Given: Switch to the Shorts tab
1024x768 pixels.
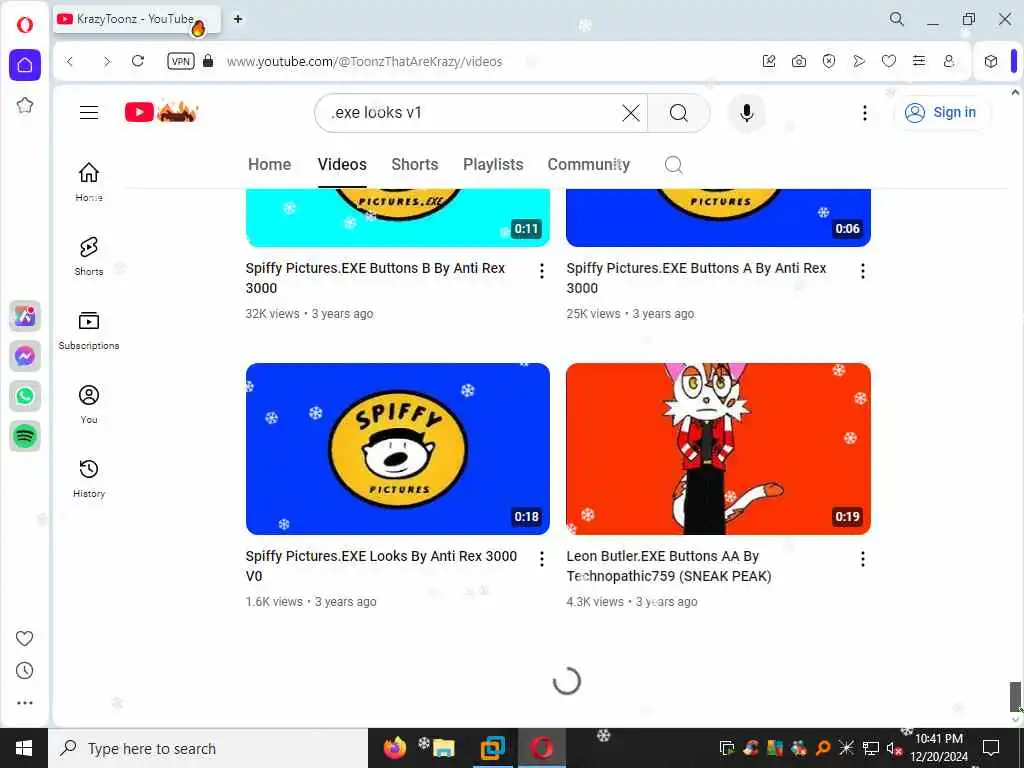Looking at the screenshot, I should point(415,165).
